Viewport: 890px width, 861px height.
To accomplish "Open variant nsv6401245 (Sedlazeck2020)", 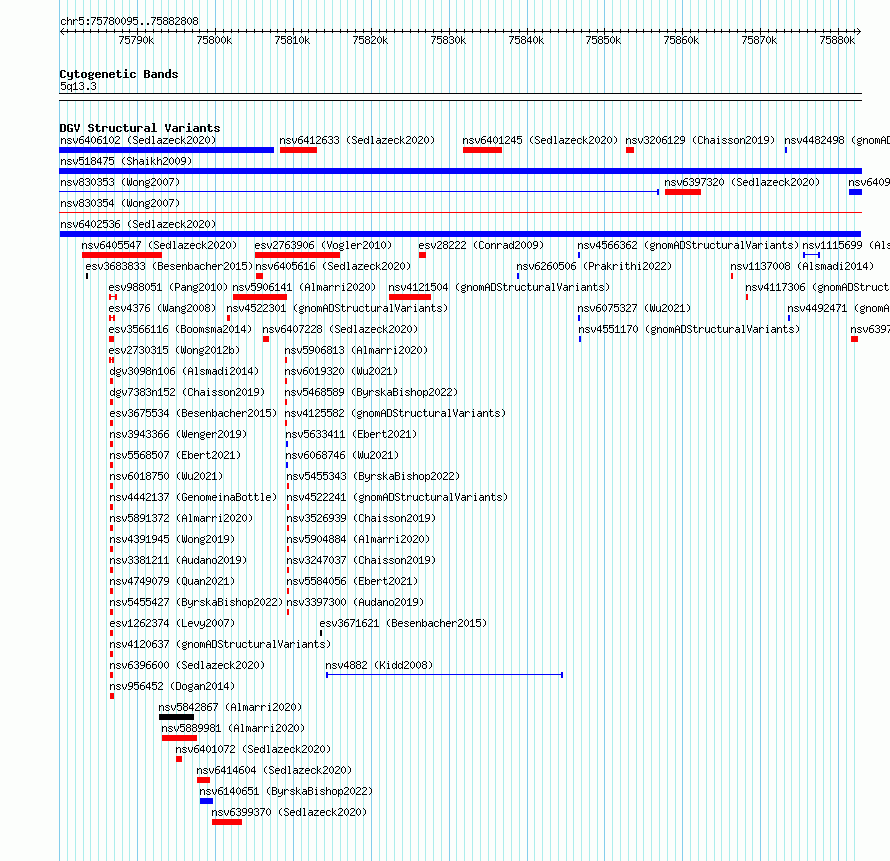I will [x=540, y=140].
